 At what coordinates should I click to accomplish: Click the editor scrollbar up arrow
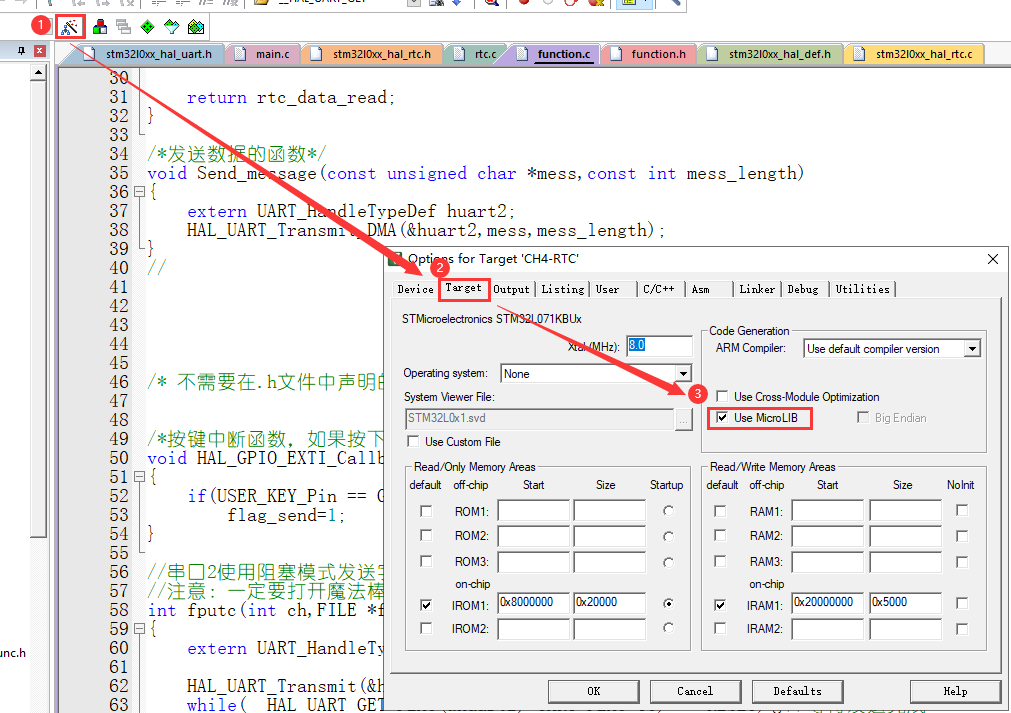(38, 73)
